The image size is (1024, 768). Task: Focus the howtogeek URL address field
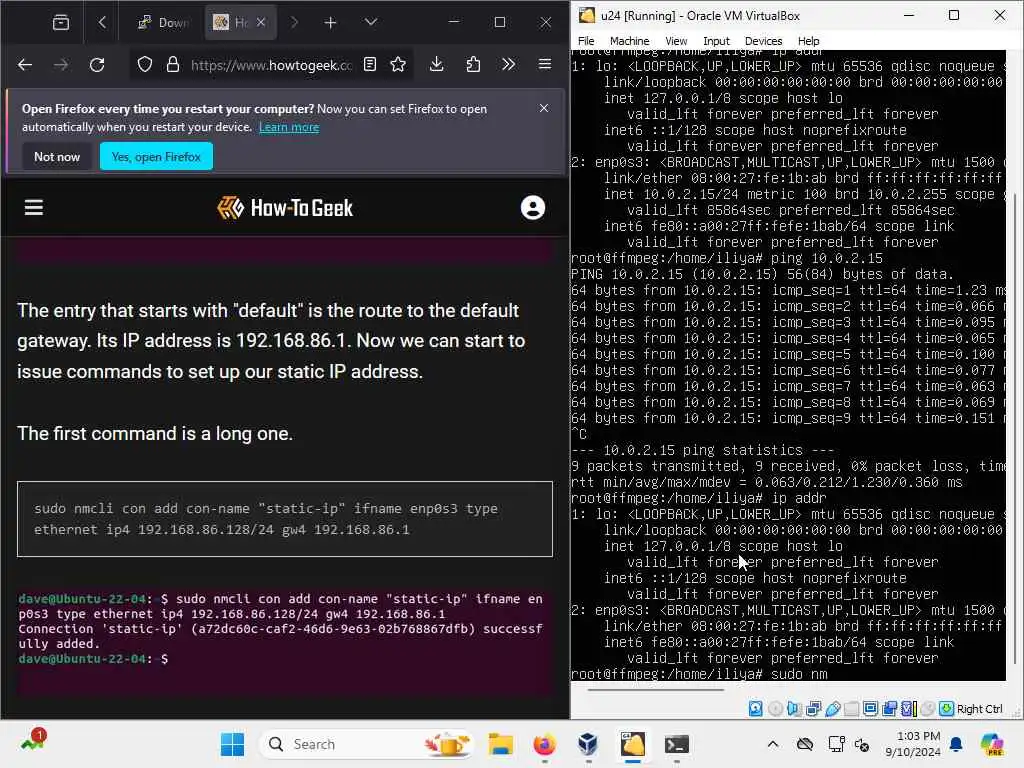tap(271, 65)
